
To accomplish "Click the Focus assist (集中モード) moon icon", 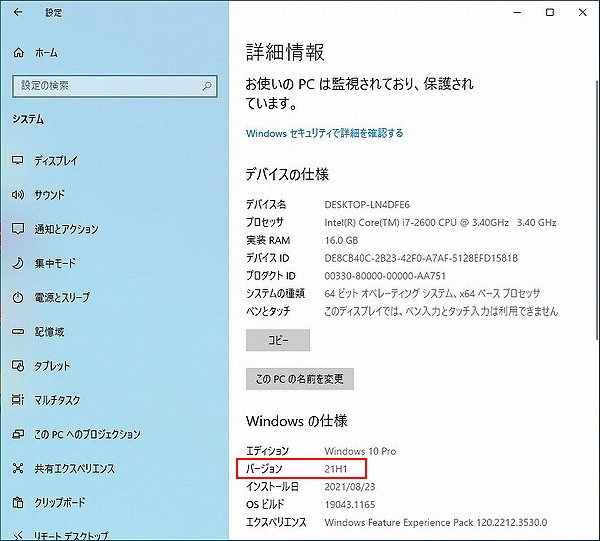I will pos(18,263).
